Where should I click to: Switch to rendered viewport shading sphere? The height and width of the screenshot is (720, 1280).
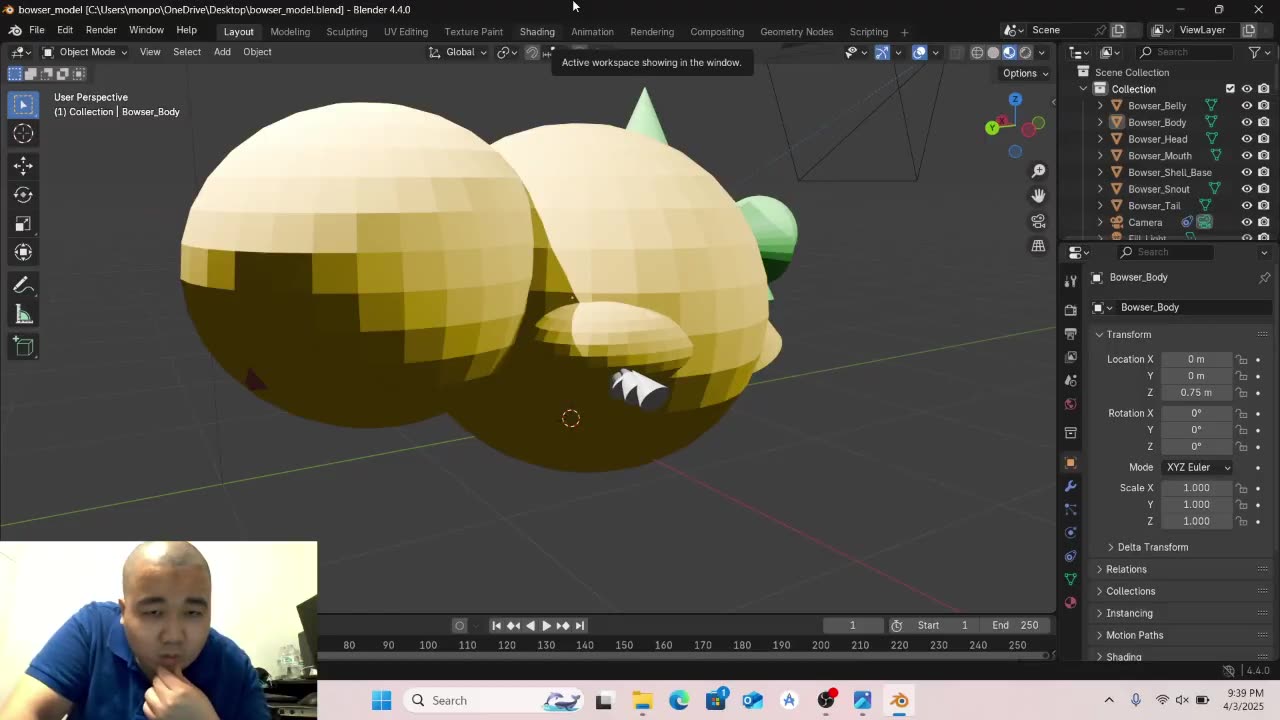point(1025,52)
